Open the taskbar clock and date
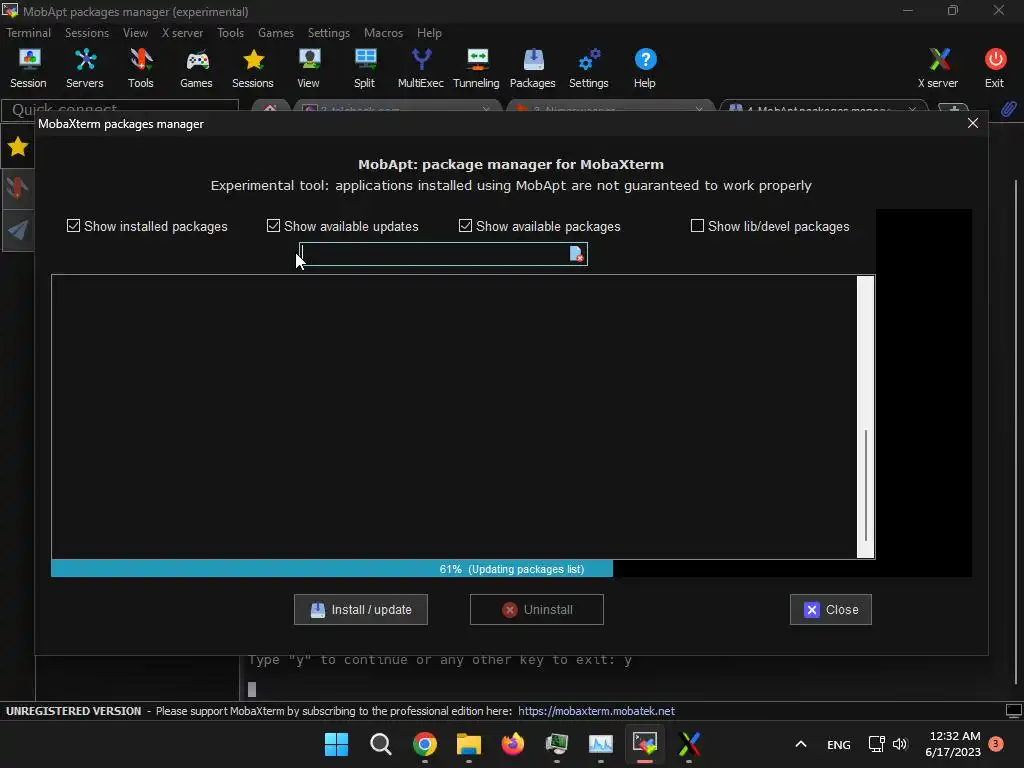 click(953, 744)
